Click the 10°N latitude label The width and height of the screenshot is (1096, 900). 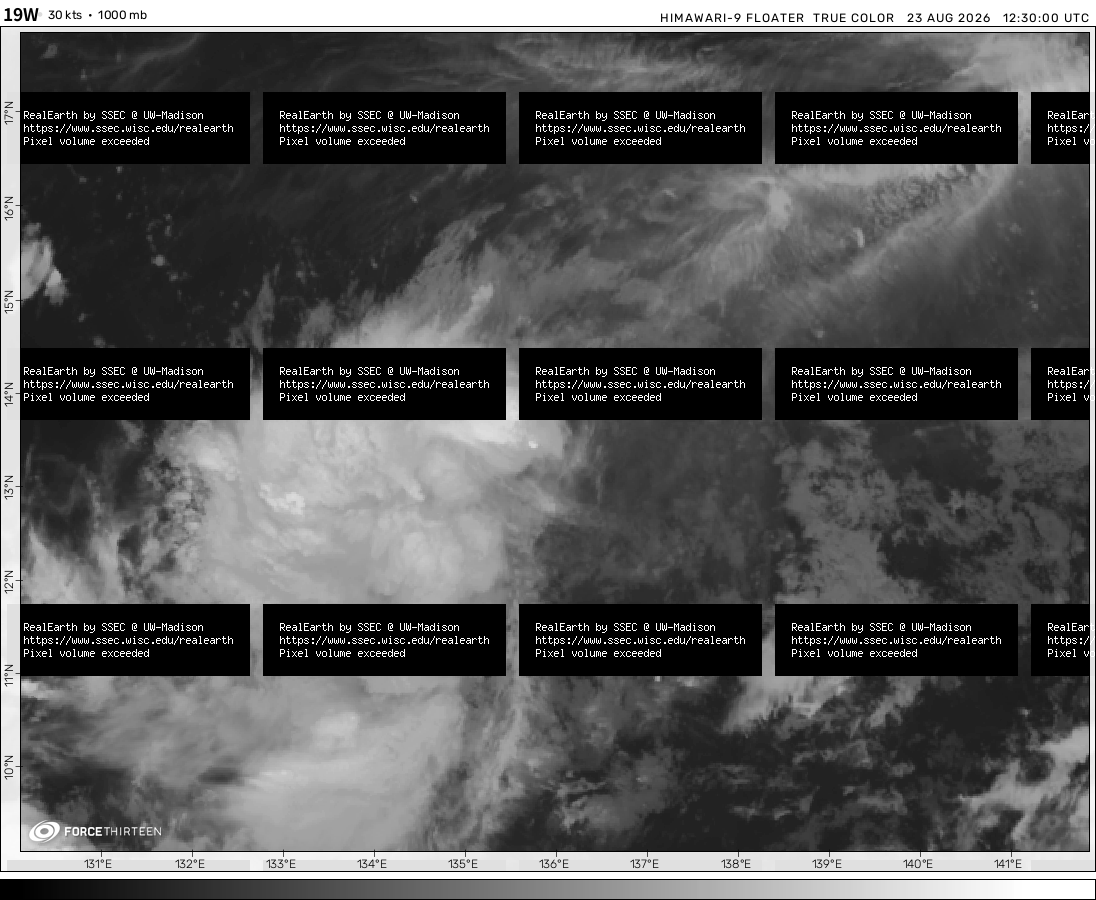click(x=9, y=767)
